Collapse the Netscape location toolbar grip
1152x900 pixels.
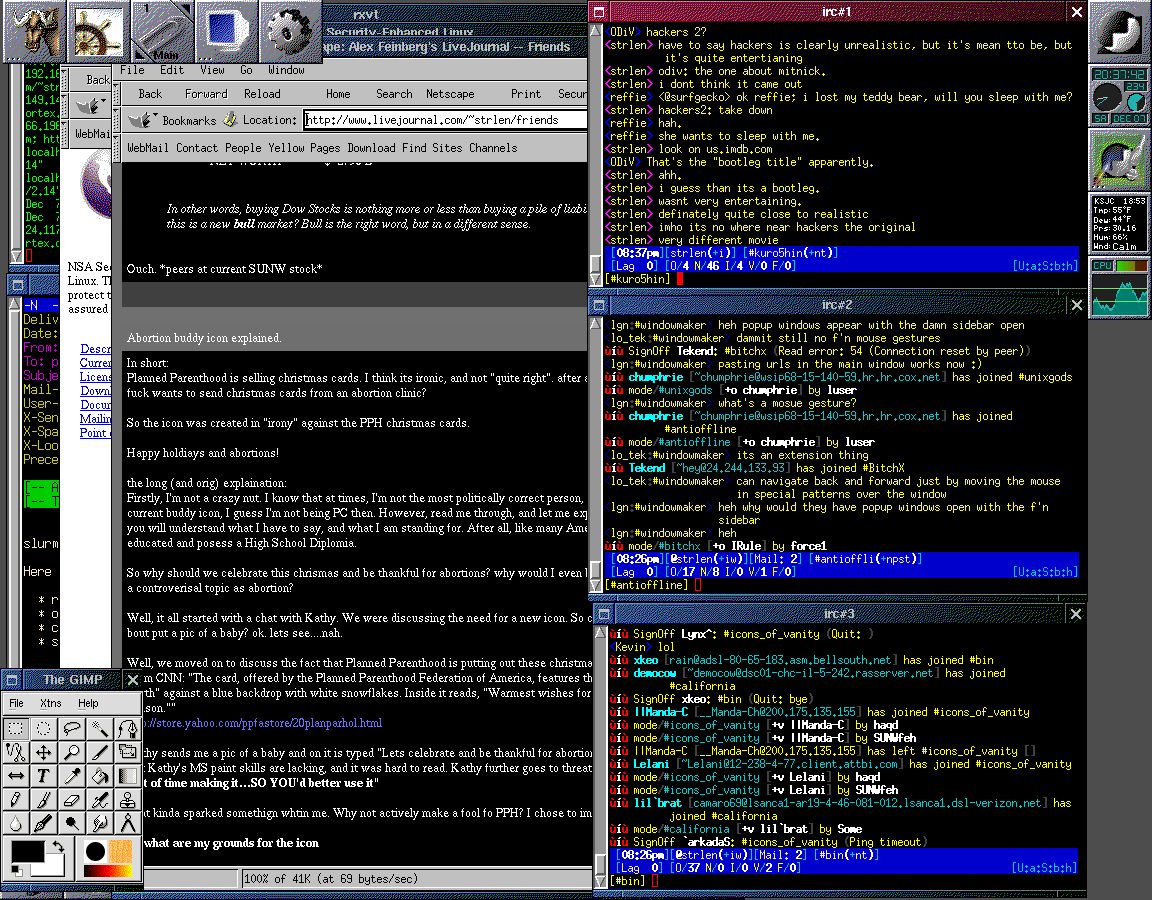115,120
